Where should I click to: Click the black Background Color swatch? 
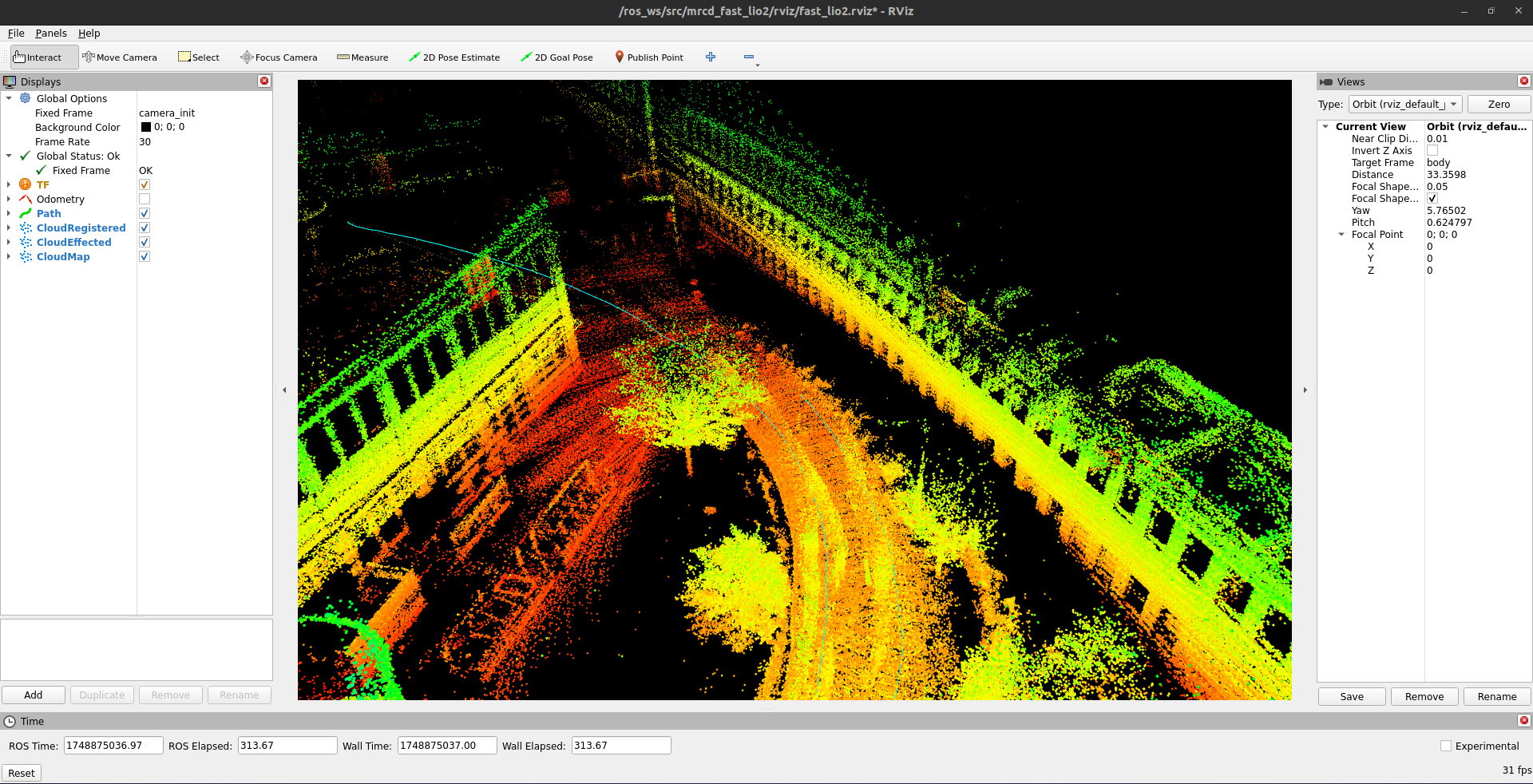point(145,127)
